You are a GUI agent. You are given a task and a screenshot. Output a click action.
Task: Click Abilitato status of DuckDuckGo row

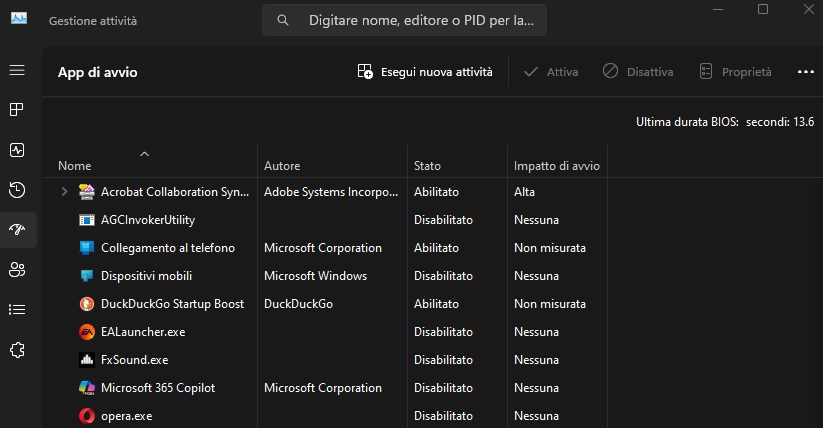point(436,304)
